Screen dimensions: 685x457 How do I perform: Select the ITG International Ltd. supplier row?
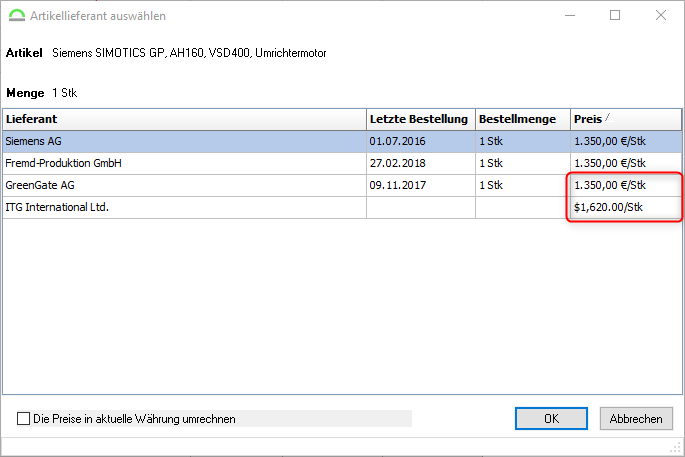coord(342,207)
